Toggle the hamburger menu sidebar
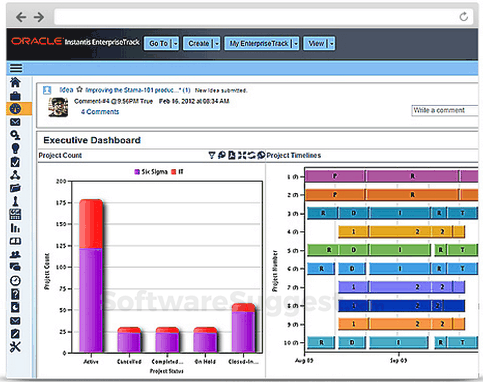The width and height of the screenshot is (483, 382). point(16,68)
